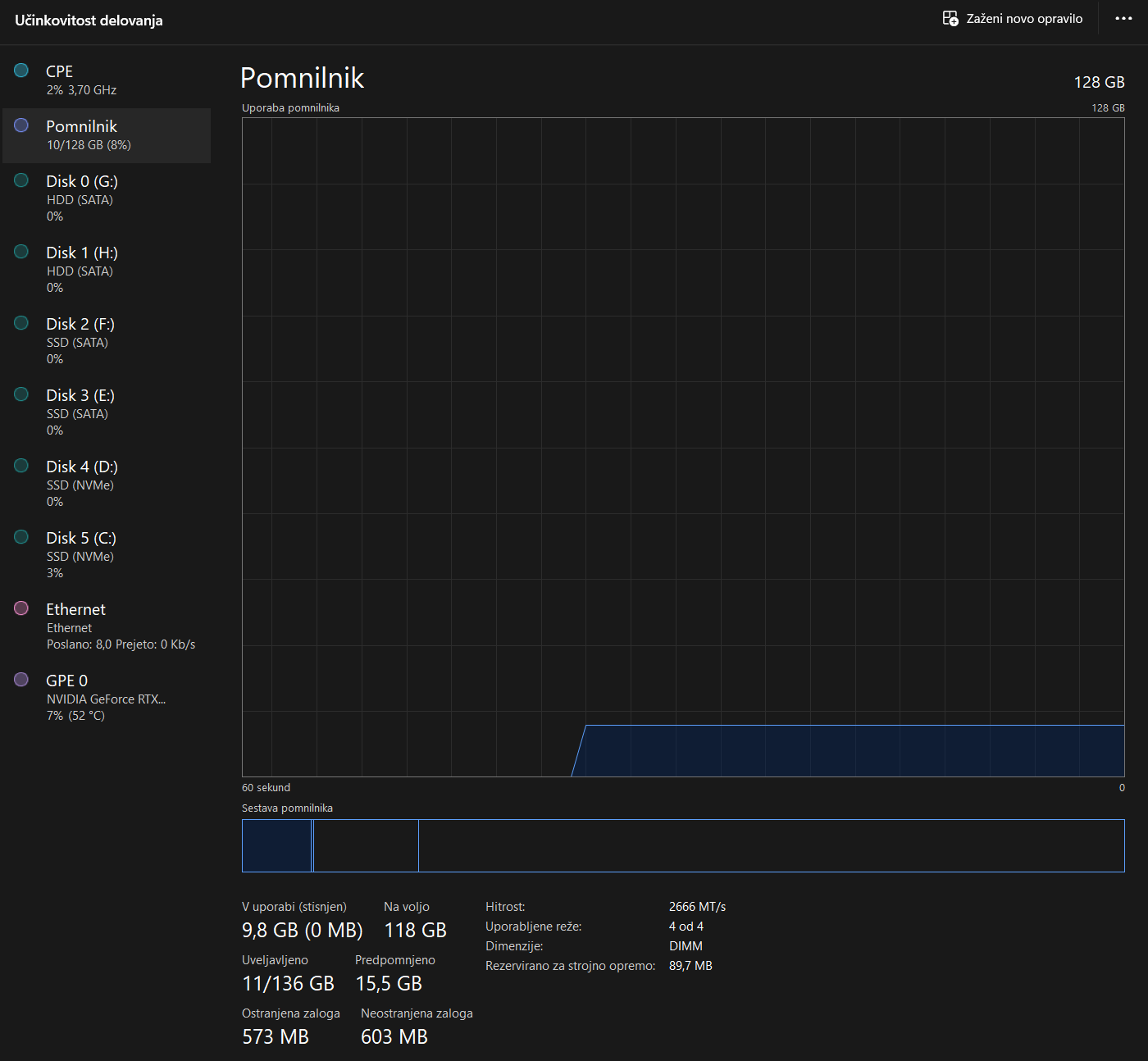Click the Ethernet circle indicator icon
The height and width of the screenshot is (1061, 1148).
tap(21, 608)
